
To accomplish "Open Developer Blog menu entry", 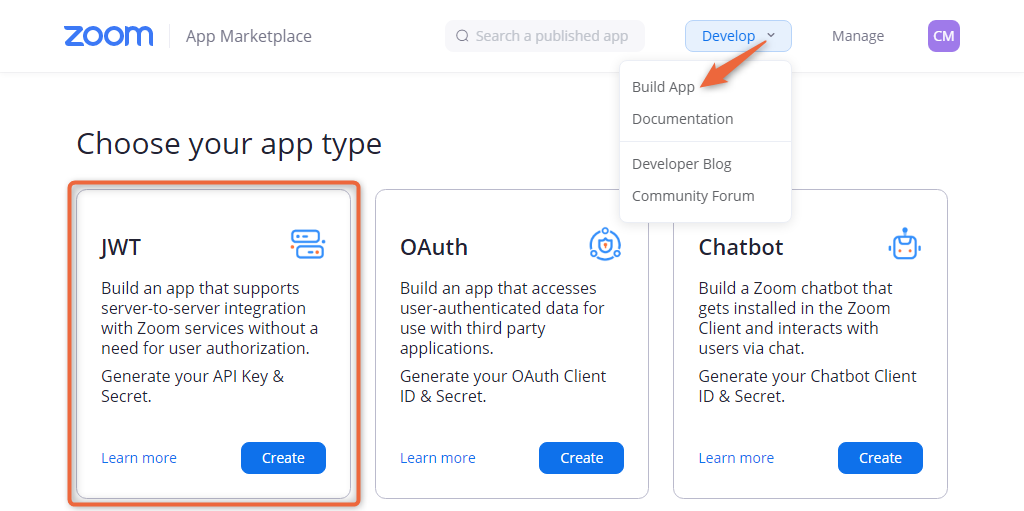I will click(682, 164).
